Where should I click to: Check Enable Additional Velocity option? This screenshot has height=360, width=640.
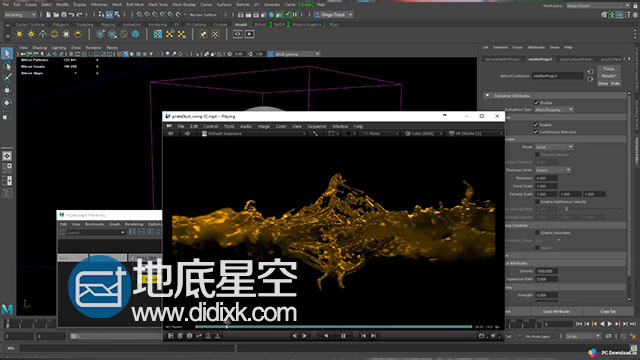pos(537,202)
